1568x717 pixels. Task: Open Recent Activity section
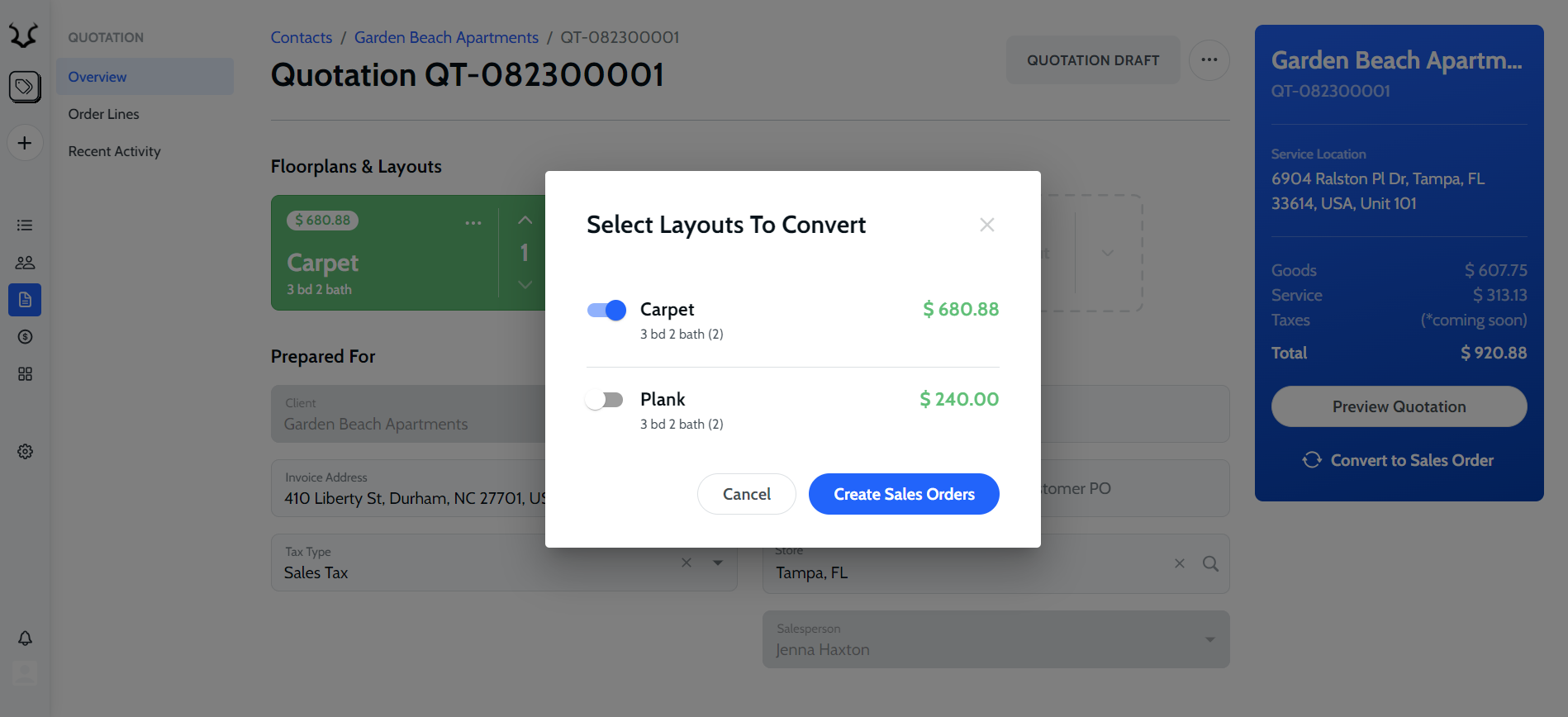click(x=114, y=151)
